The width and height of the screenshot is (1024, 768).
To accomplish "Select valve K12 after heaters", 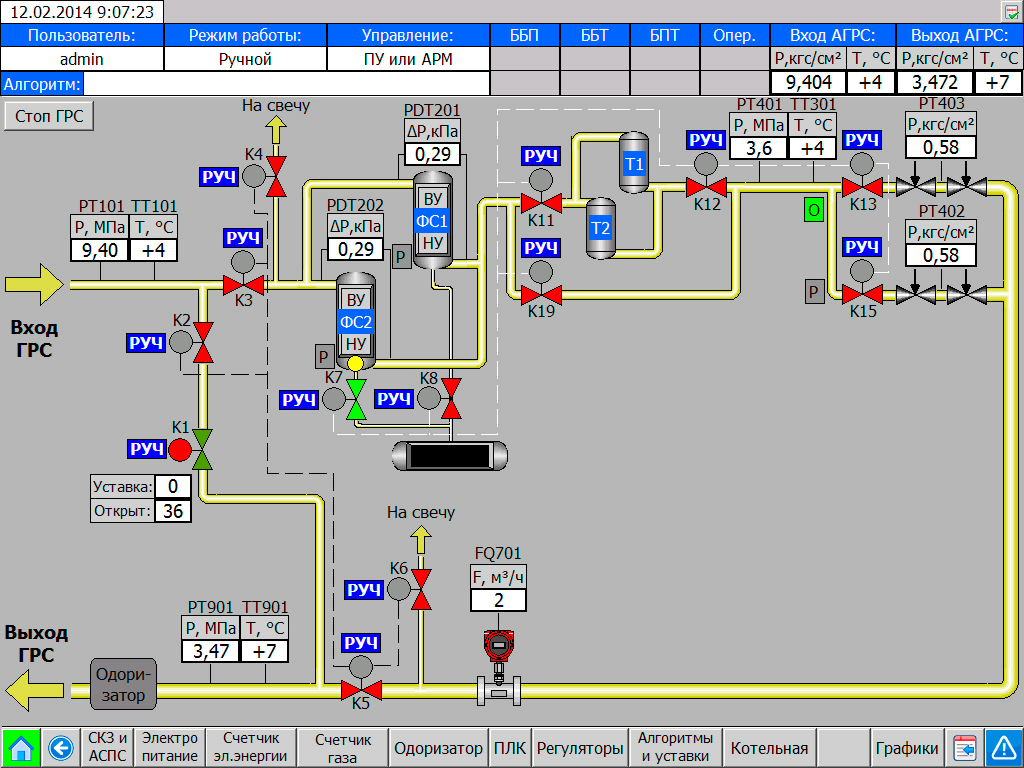I will [x=706, y=187].
